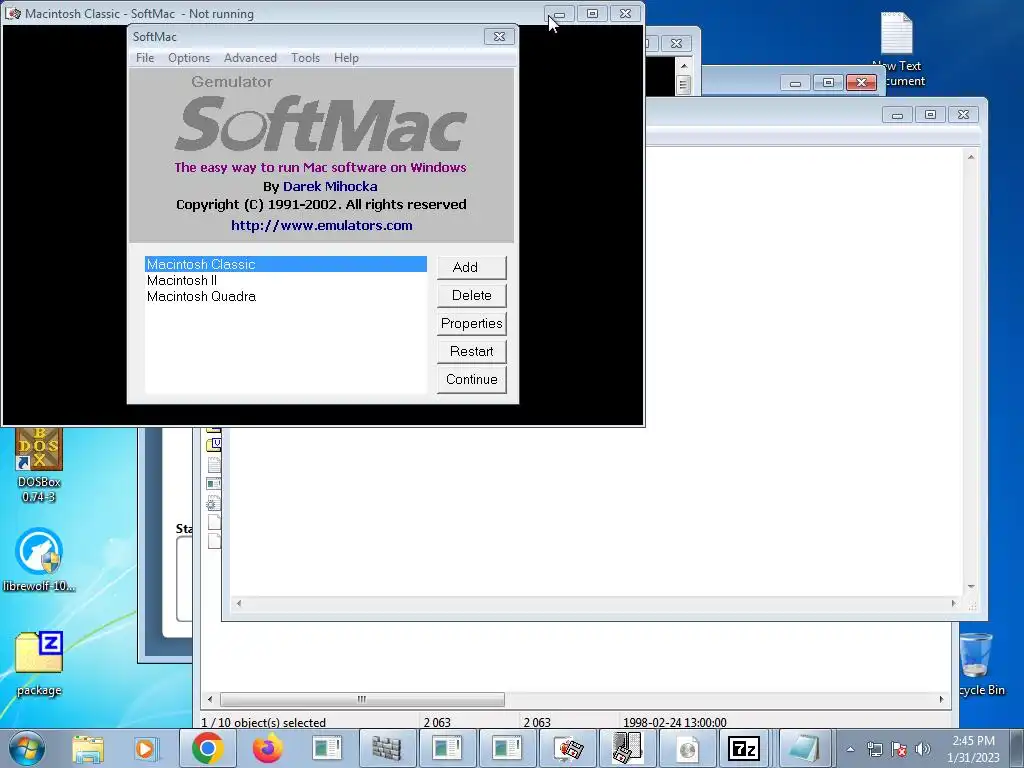
Task: Click the horizontal scrollbar thumb above the status bar
Action: click(x=362, y=699)
